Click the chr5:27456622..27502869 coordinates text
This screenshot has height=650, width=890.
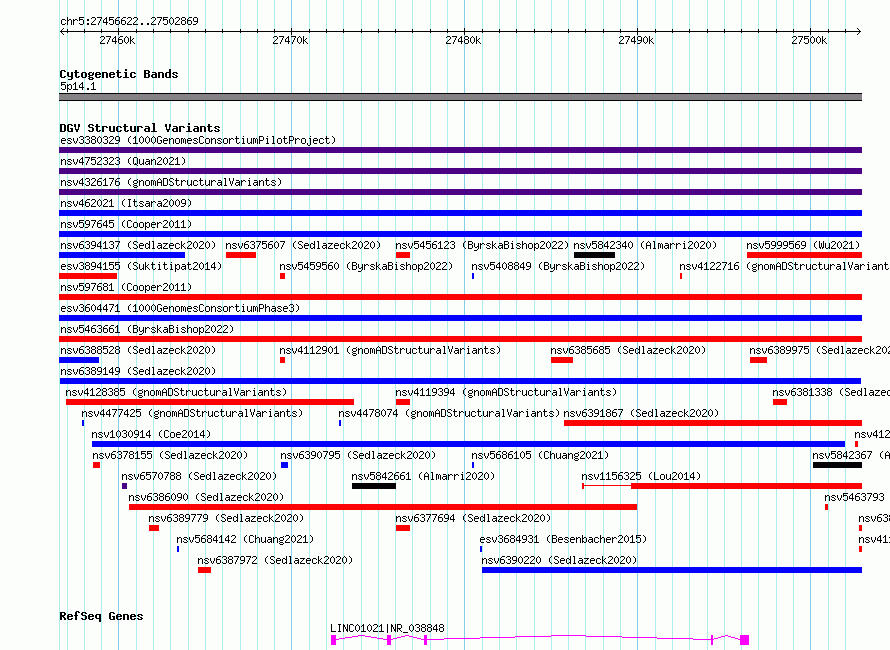[129, 21]
